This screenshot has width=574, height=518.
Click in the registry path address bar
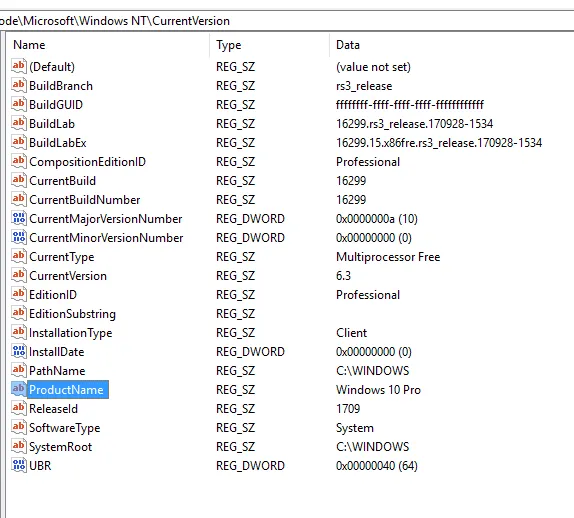287,21
